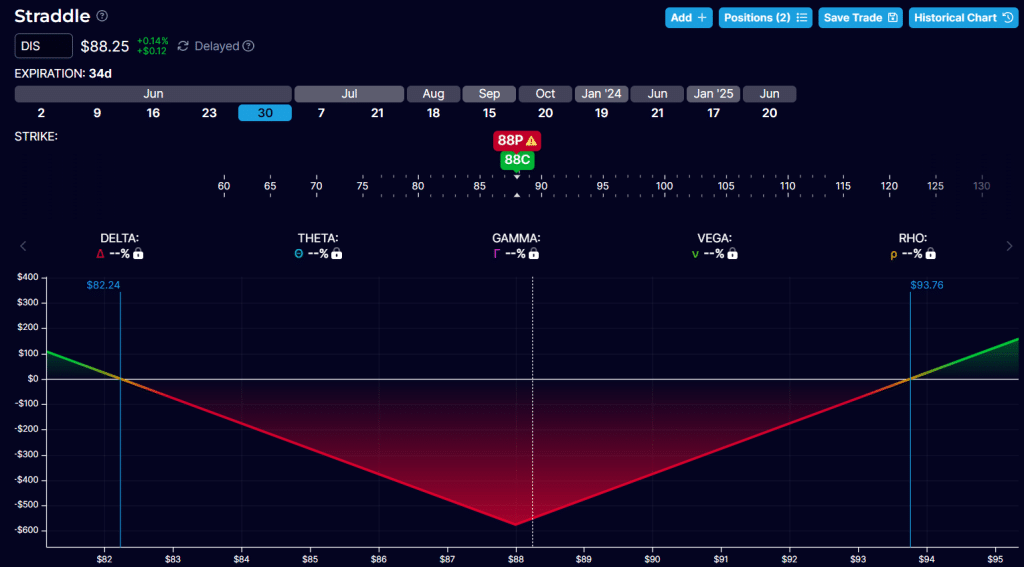Viewport: 1024px width, 567px height.
Task: Toggle the Theta lock icon
Action: tap(337, 254)
